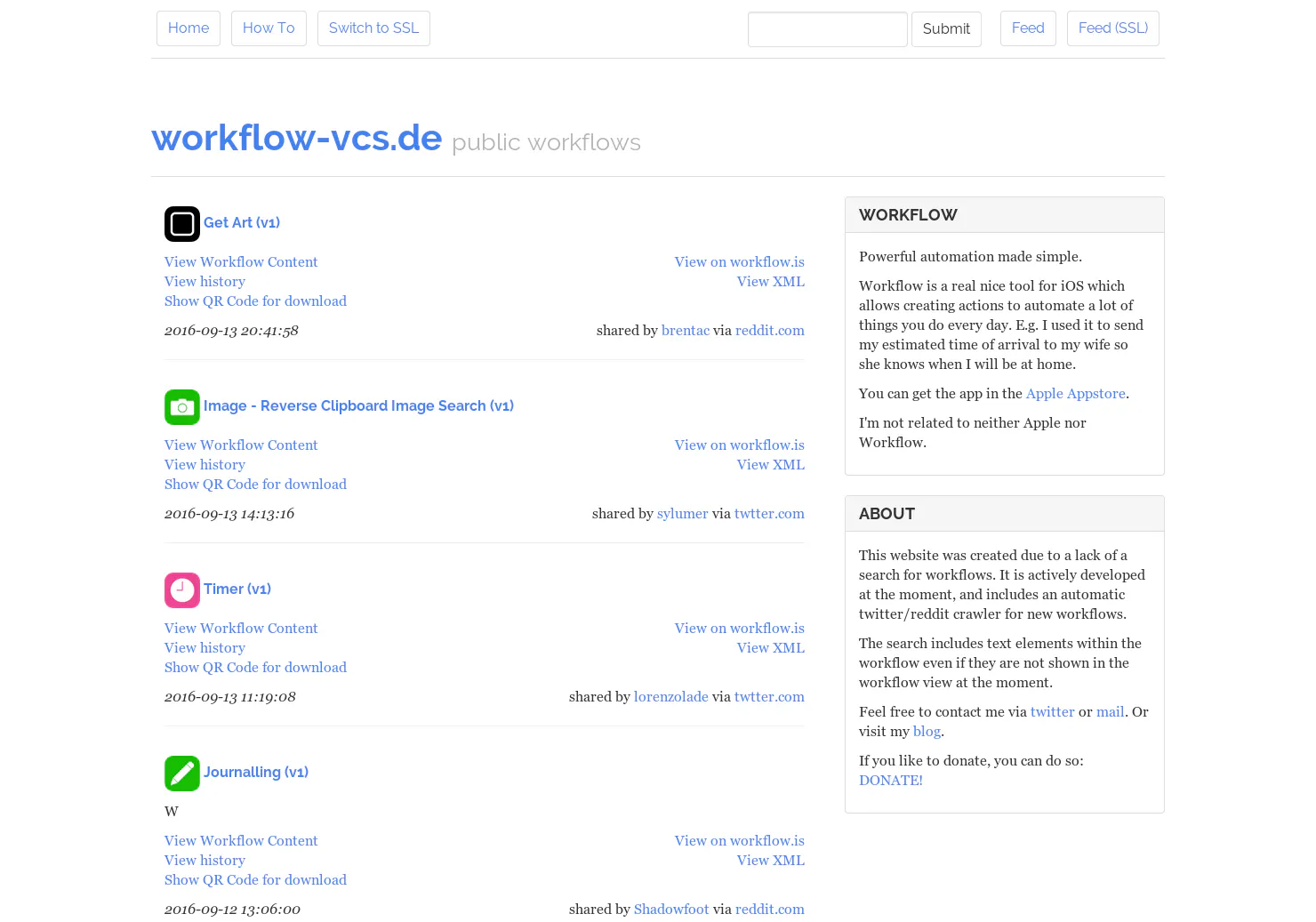The height and width of the screenshot is (922, 1316).
Task: Show QR Code for Timer download
Action: [x=255, y=667]
